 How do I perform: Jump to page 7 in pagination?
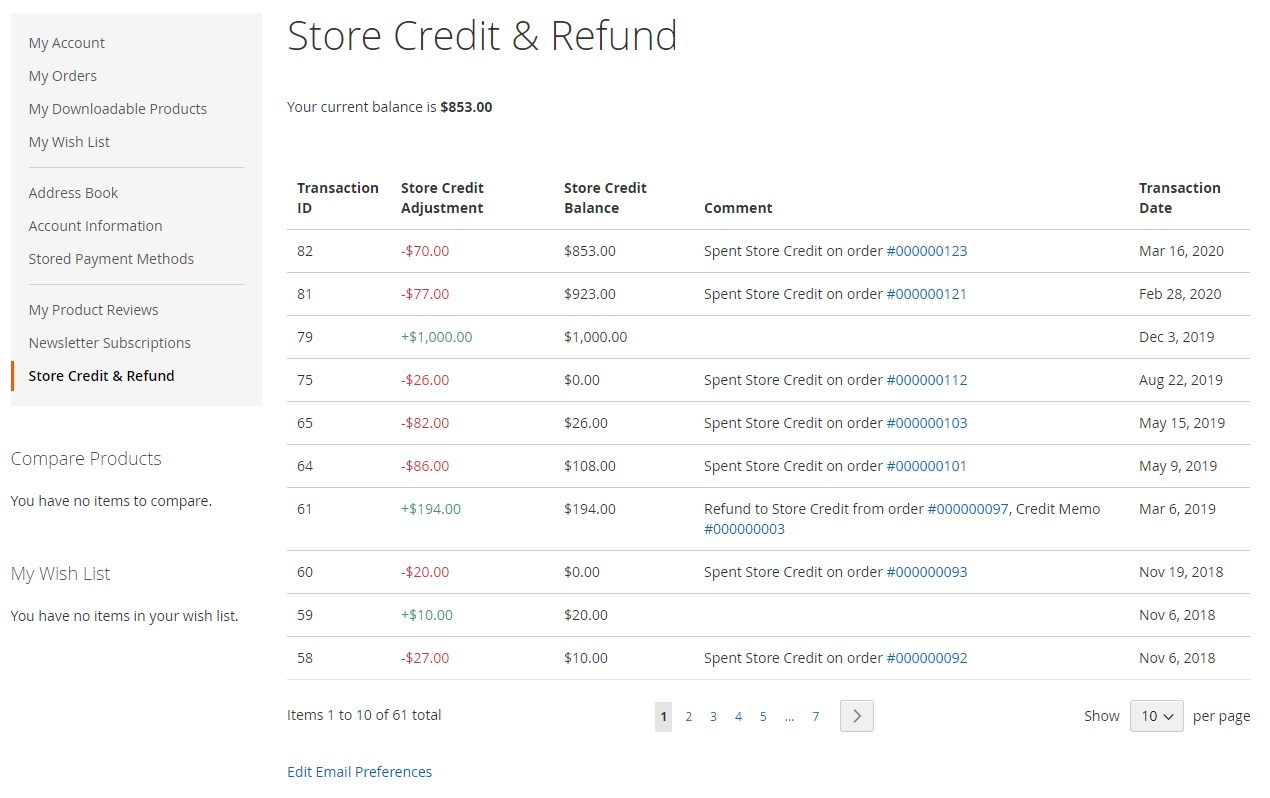[815, 717]
